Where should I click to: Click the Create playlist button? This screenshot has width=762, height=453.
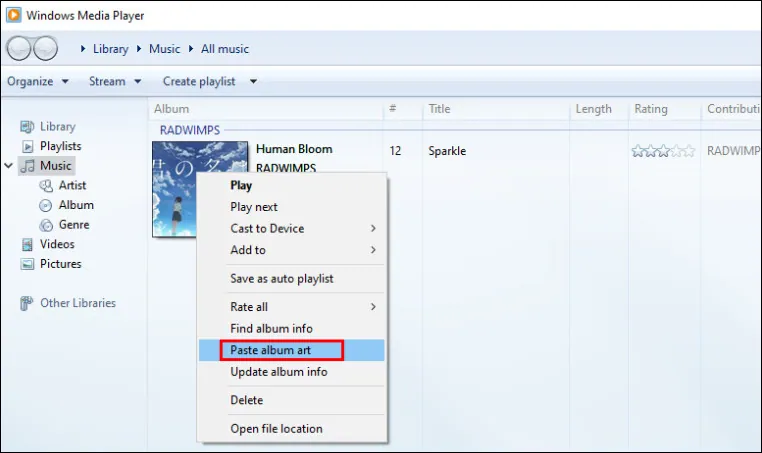click(199, 81)
